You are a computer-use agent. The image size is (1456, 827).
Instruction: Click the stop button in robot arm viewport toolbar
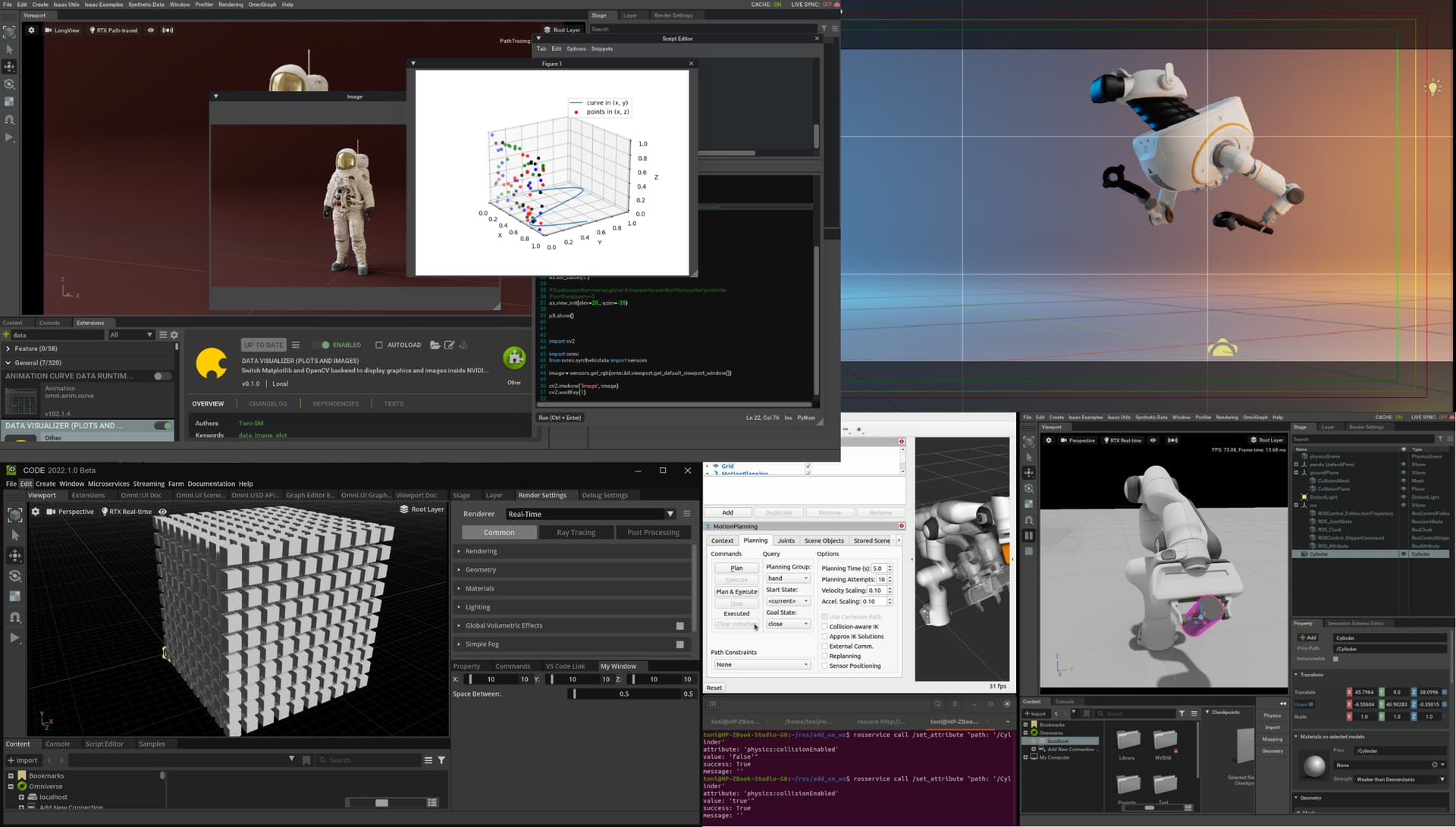click(x=1029, y=551)
